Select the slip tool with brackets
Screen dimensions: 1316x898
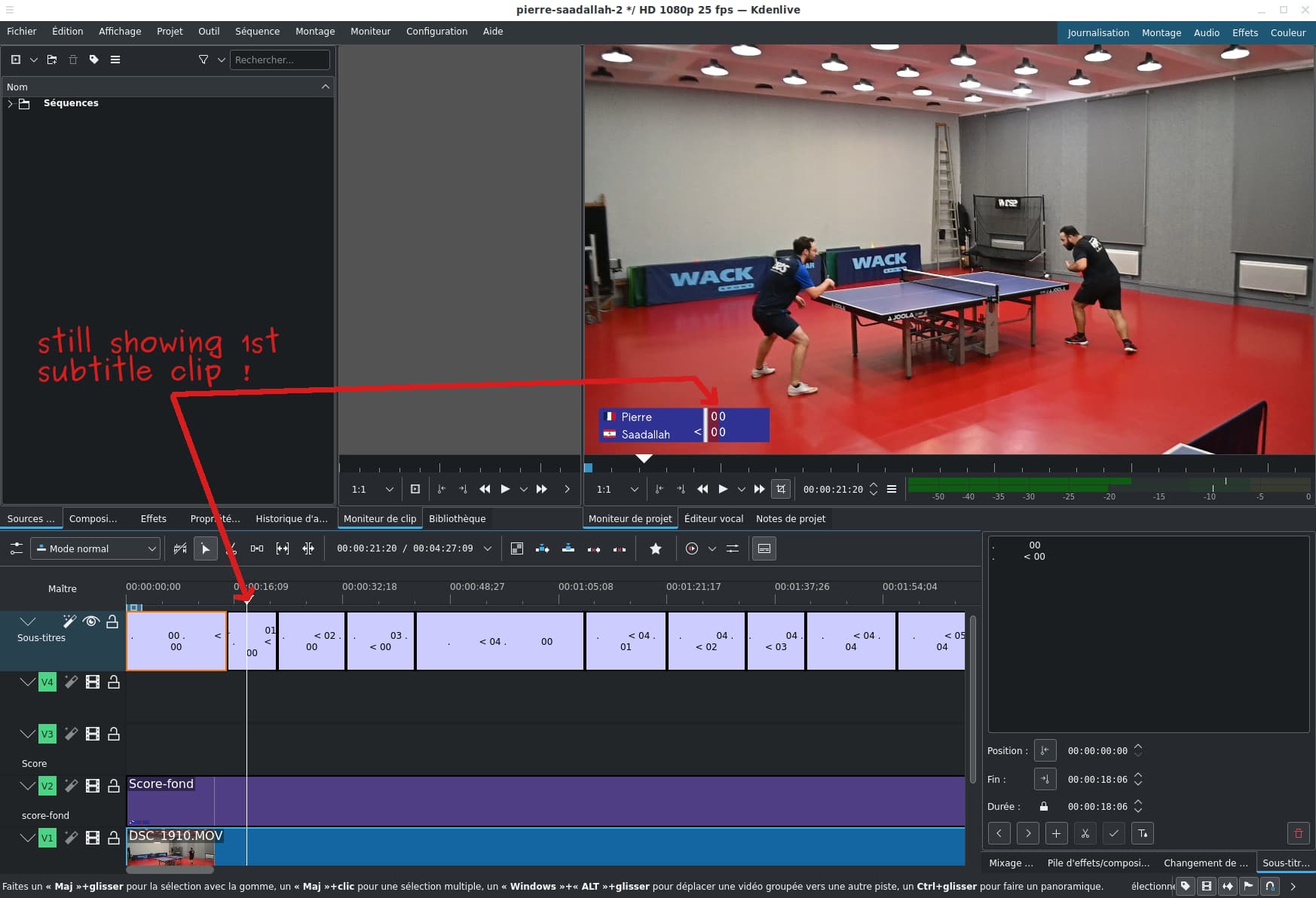(x=283, y=548)
